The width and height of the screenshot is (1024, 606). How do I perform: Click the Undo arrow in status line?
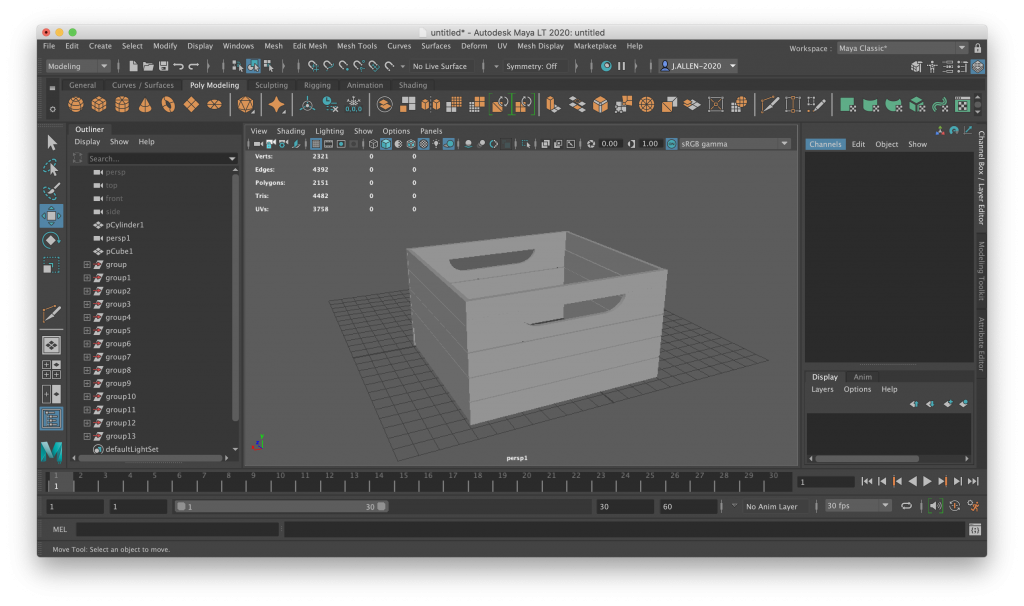pos(179,66)
